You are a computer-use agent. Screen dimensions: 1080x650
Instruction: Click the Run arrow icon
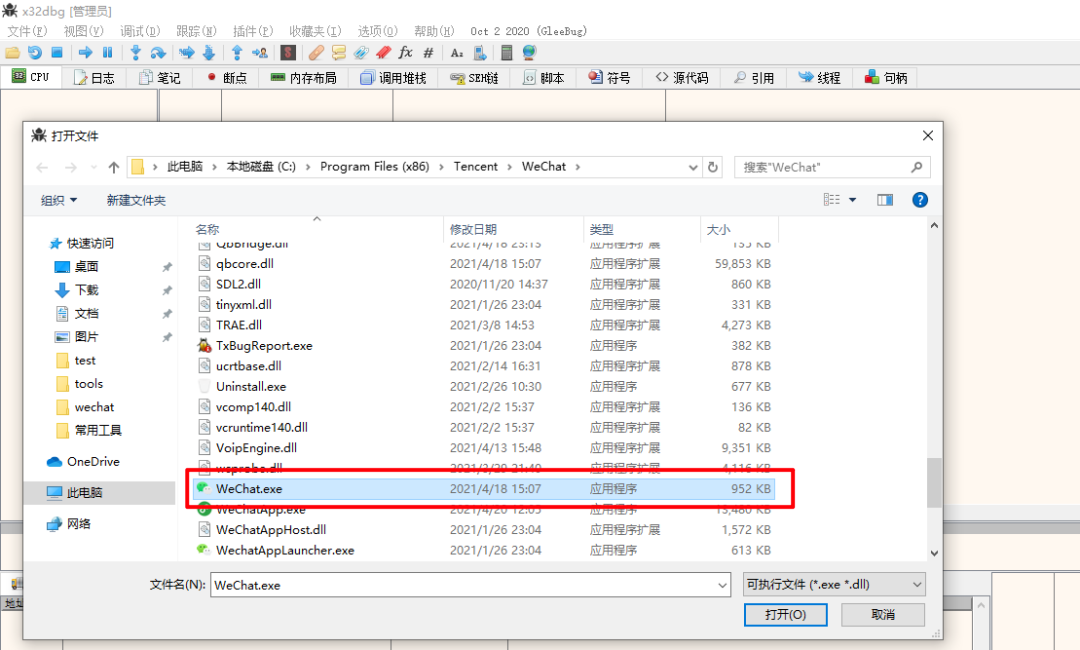pyautogui.click(x=85, y=52)
